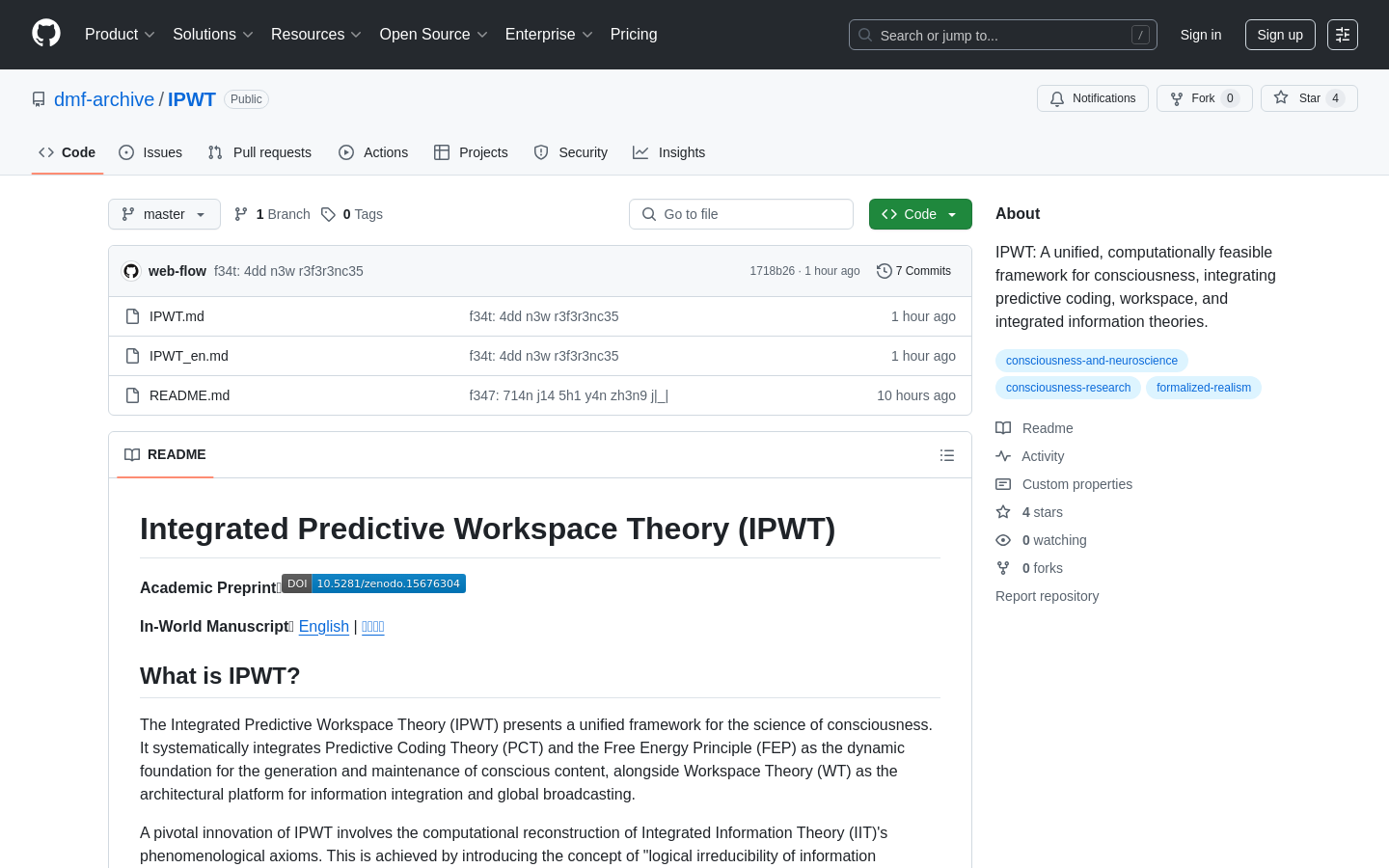
Task: Switch to the Issues tab
Action: click(150, 152)
